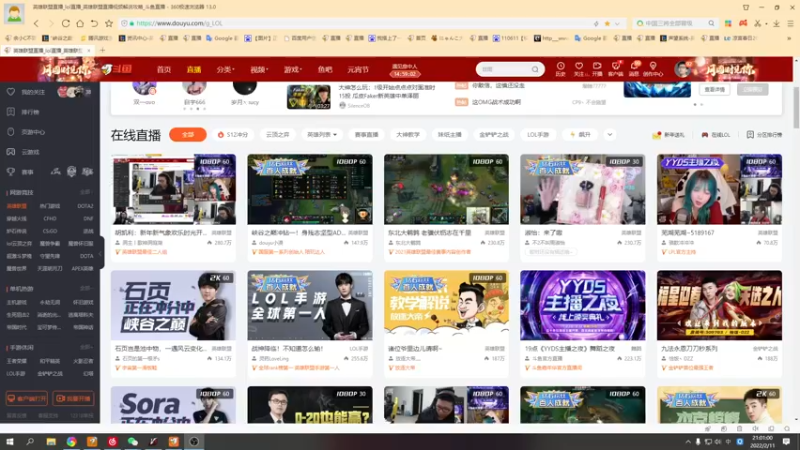Open LOL手游全球第一人 stream thumbnail
The image size is (800, 450).
[x=310, y=305]
